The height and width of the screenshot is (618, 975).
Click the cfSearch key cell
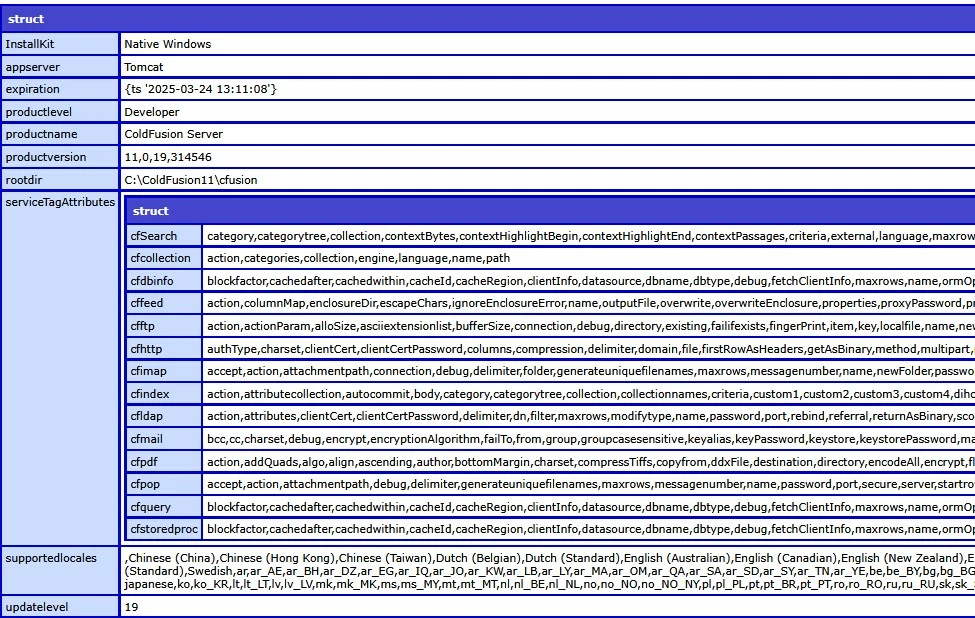click(x=164, y=236)
